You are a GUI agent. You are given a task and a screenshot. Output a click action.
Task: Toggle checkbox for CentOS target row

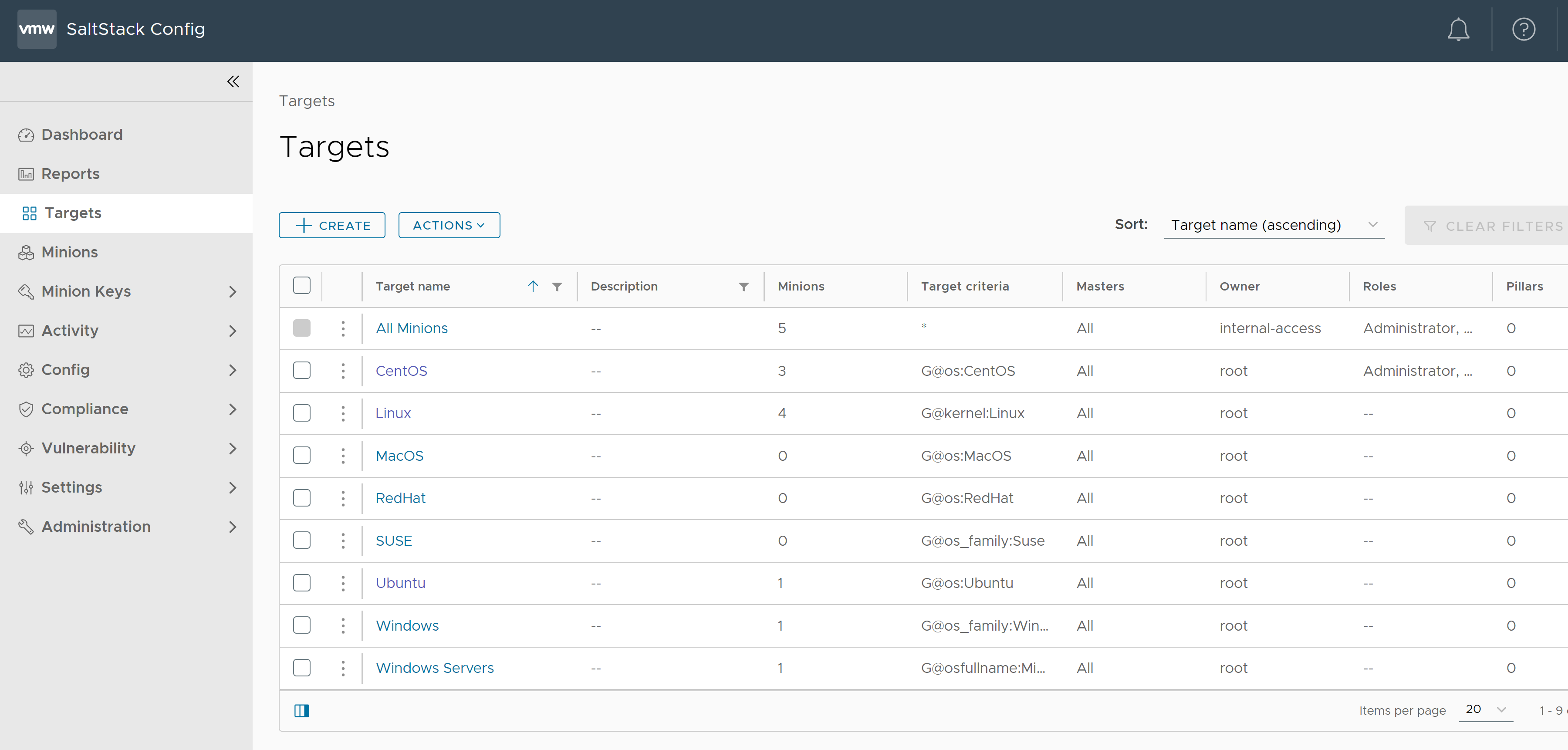click(302, 370)
